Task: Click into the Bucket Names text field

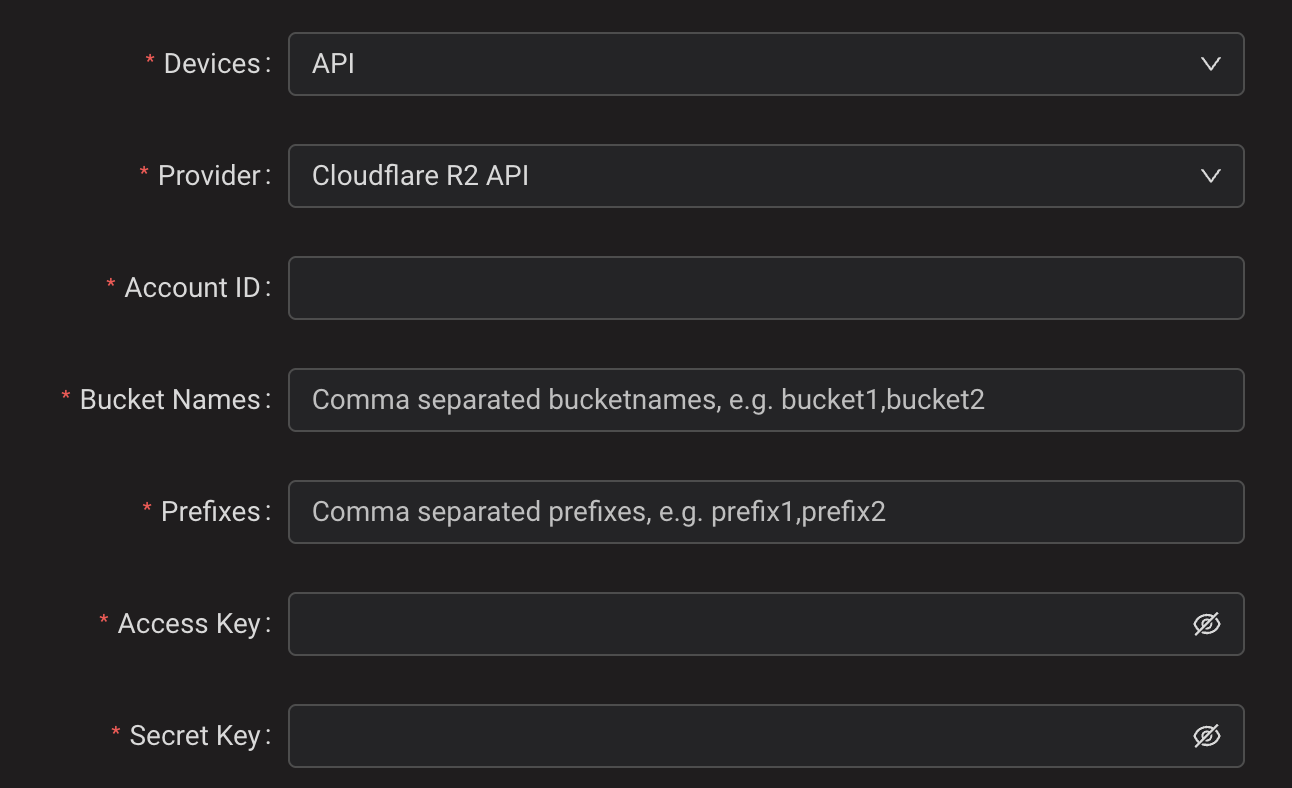Action: [x=765, y=400]
